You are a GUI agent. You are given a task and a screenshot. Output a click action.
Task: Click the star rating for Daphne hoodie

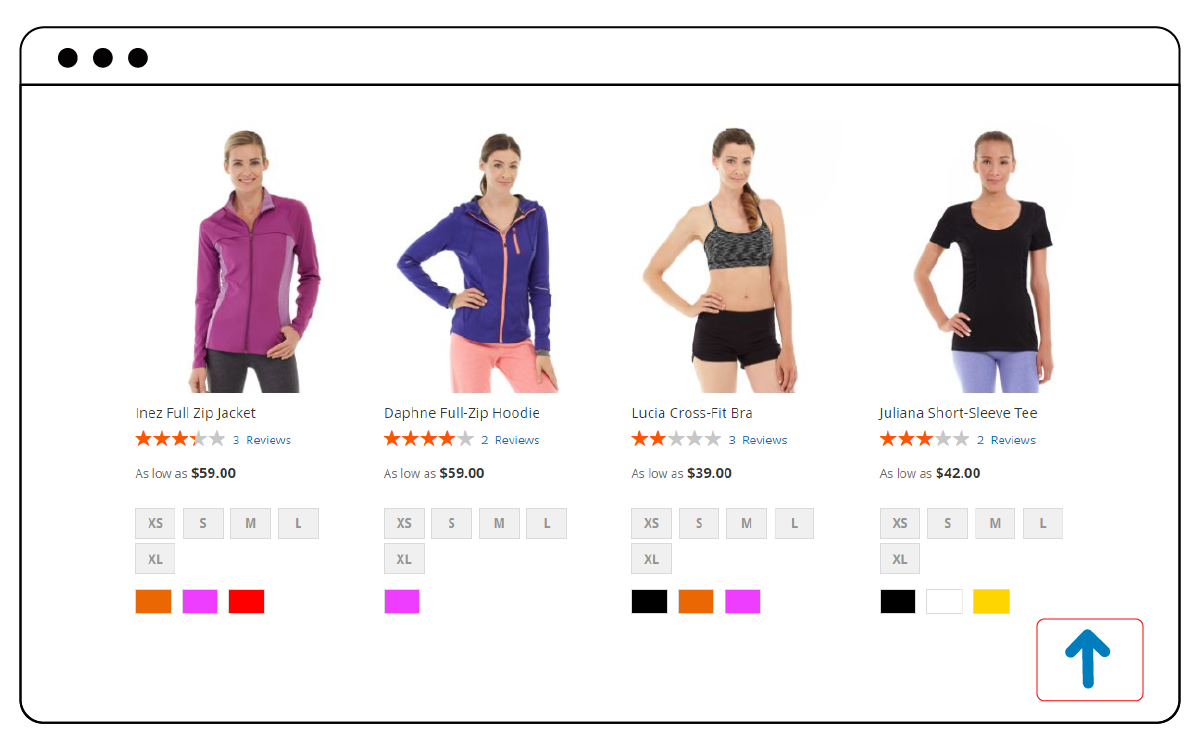[x=428, y=439]
